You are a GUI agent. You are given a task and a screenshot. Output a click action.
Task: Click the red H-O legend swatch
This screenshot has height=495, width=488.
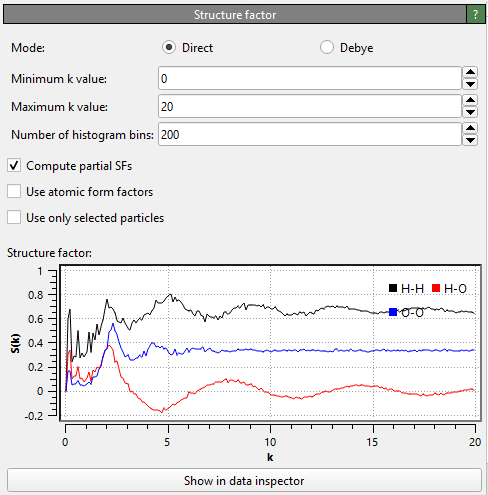(436, 288)
